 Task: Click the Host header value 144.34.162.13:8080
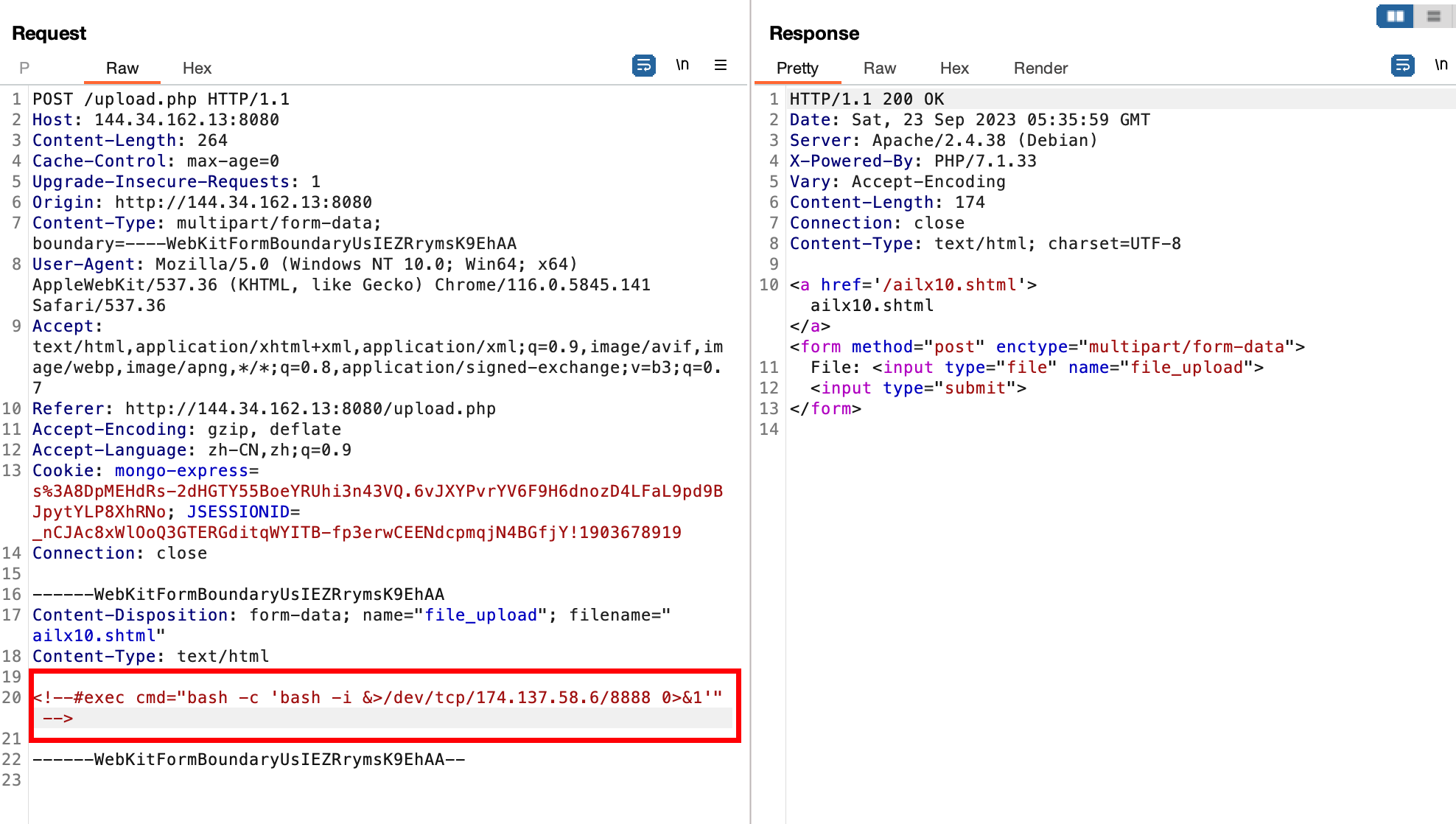(x=186, y=119)
